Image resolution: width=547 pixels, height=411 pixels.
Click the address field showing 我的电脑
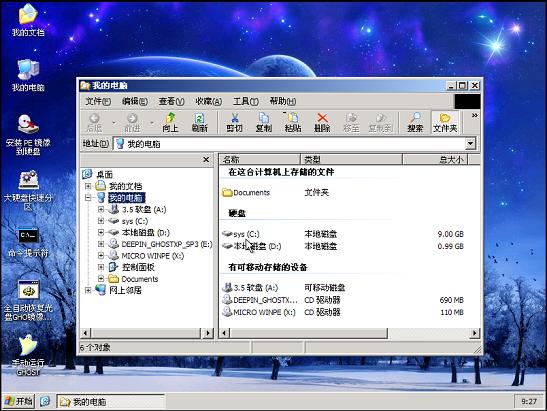click(x=290, y=144)
